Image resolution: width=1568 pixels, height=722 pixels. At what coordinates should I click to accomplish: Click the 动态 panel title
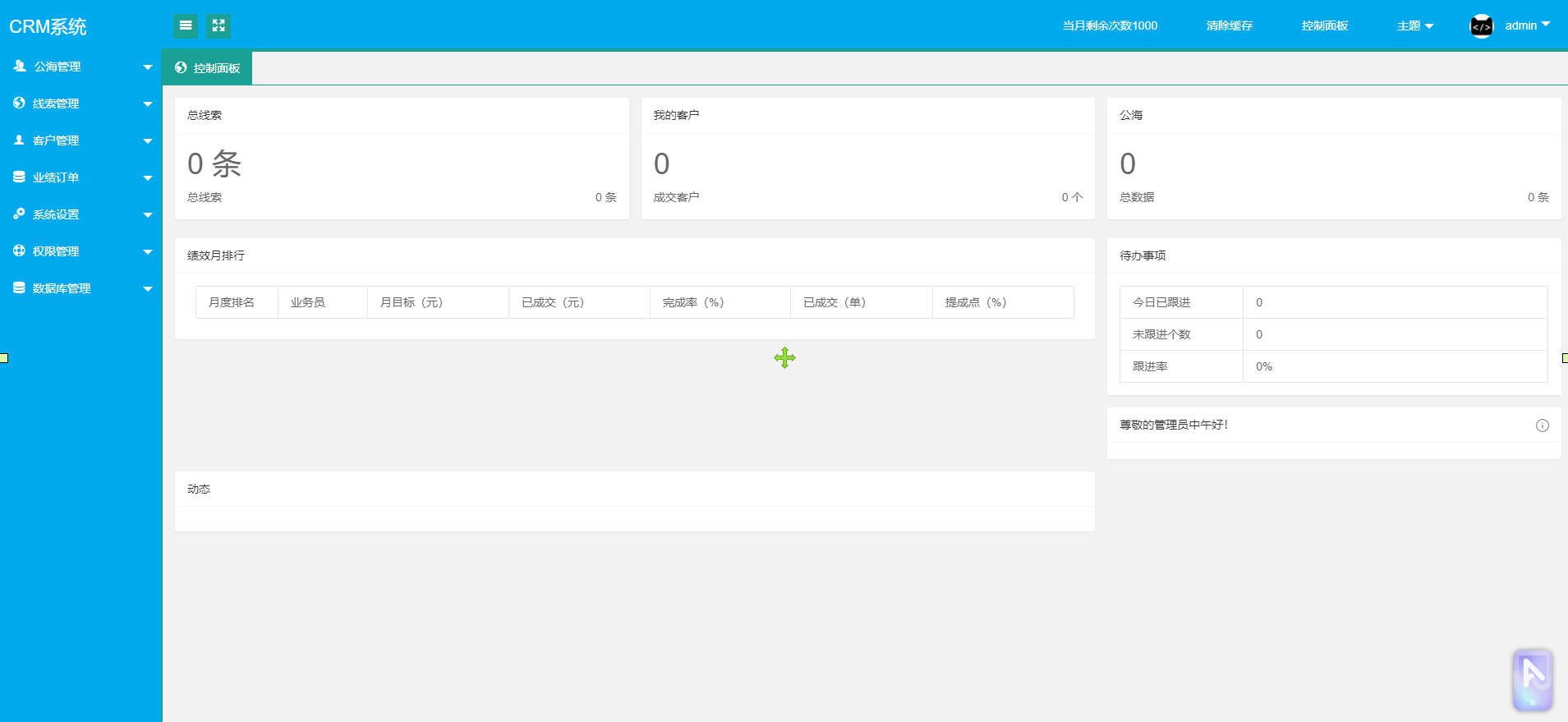(199, 489)
